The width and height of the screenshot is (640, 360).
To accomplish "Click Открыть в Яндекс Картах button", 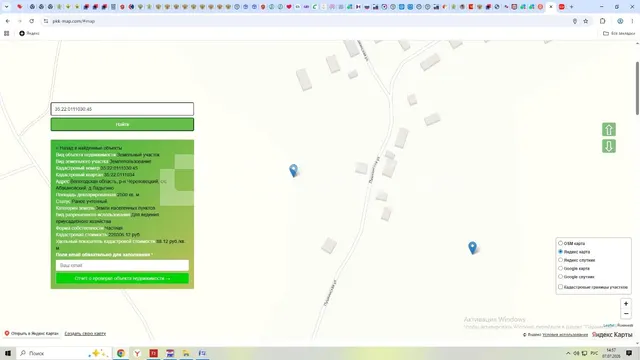I will pyautogui.click(x=31, y=333).
